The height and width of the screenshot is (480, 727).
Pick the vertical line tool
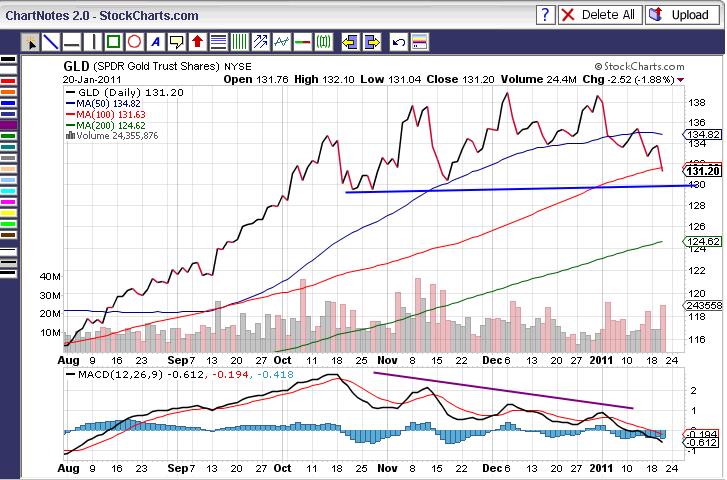pyautogui.click(x=93, y=42)
